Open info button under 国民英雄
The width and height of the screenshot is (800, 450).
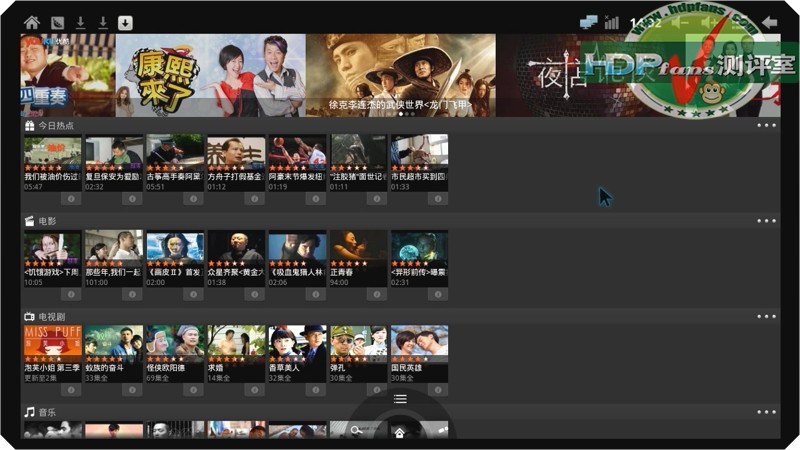click(438, 390)
